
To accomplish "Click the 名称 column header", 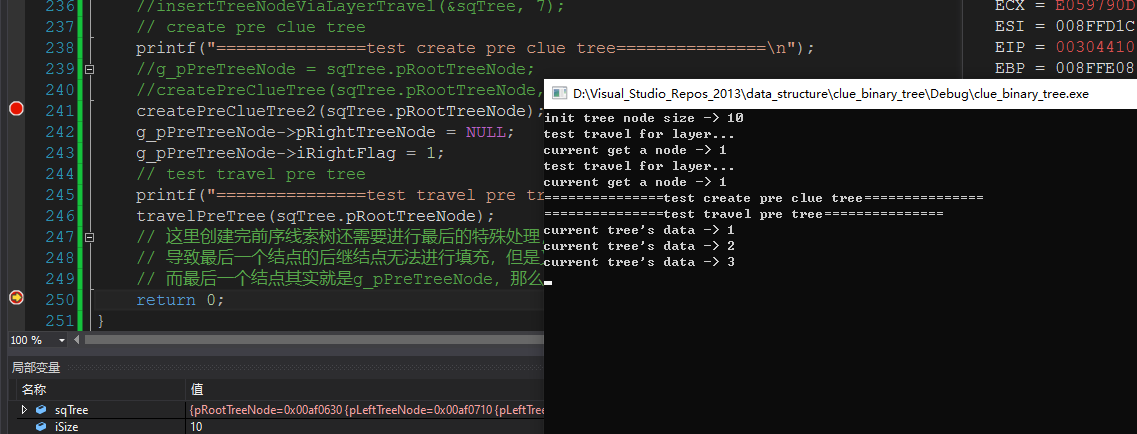I will click(34, 390).
